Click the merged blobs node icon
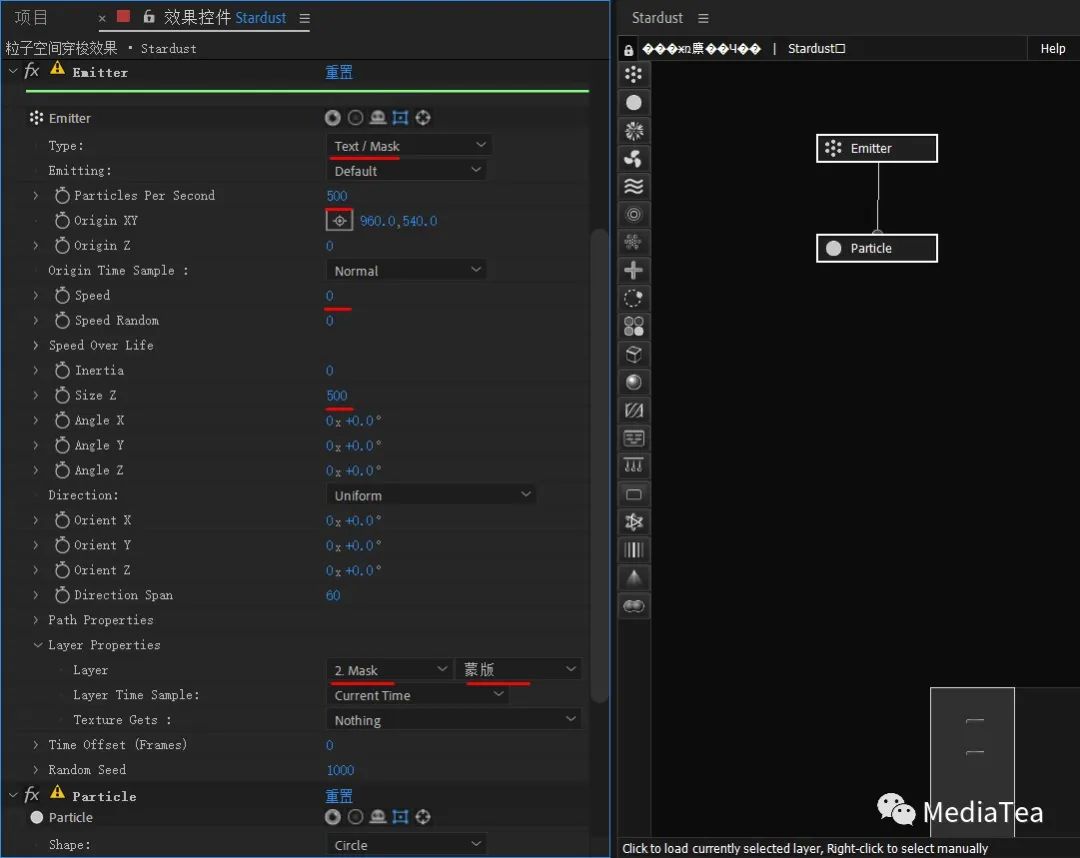 pos(634,606)
